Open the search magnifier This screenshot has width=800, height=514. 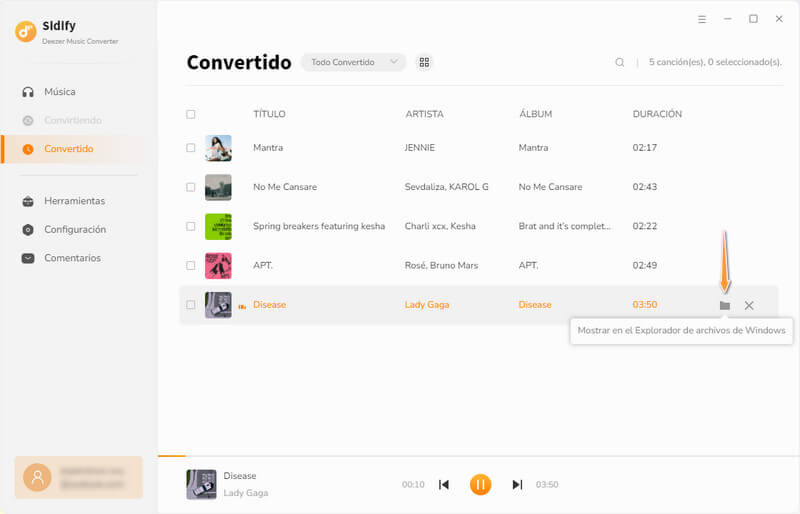click(619, 62)
